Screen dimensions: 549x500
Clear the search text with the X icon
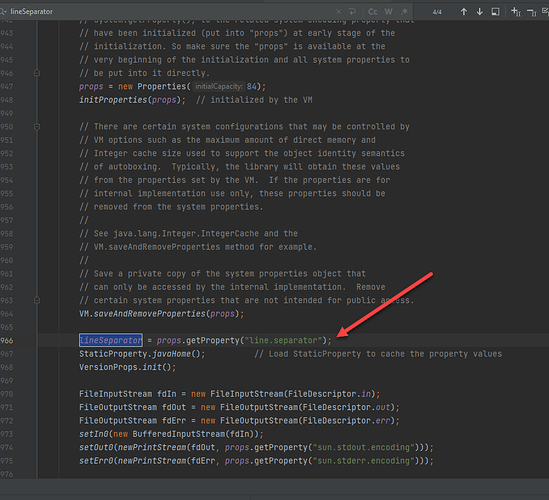[339, 12]
